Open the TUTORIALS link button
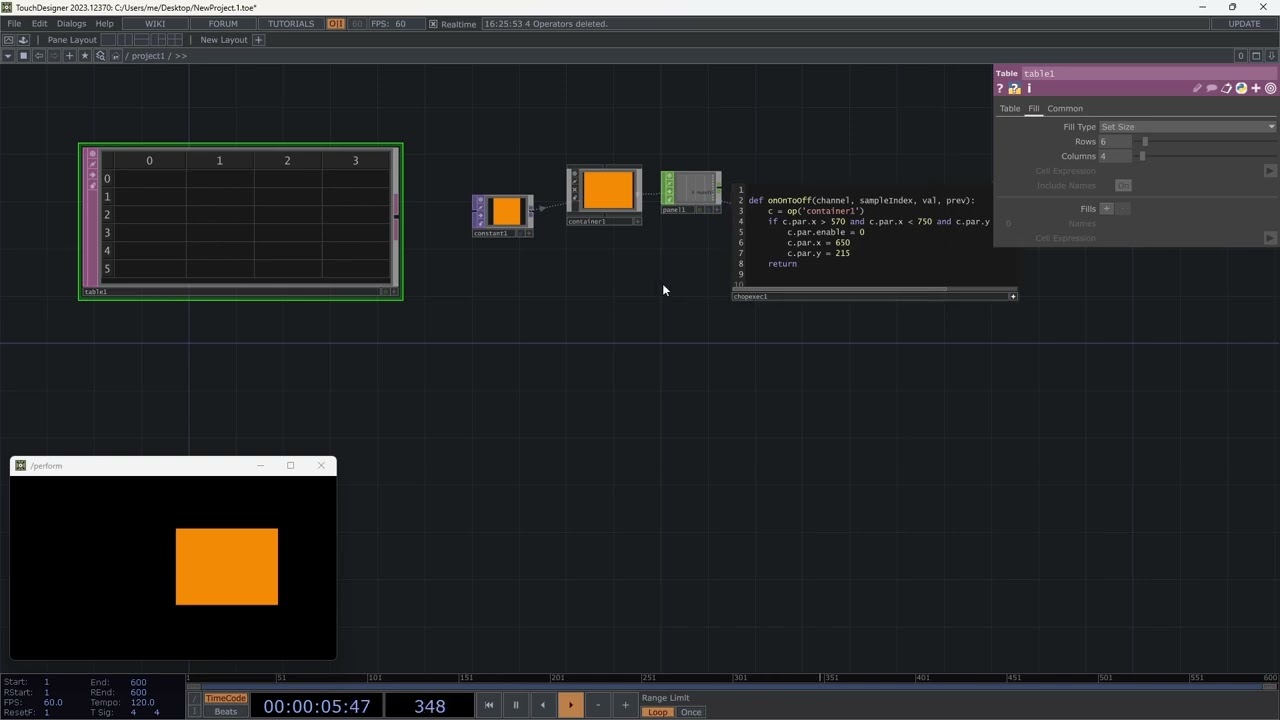Viewport: 1280px width, 720px height. click(291, 24)
